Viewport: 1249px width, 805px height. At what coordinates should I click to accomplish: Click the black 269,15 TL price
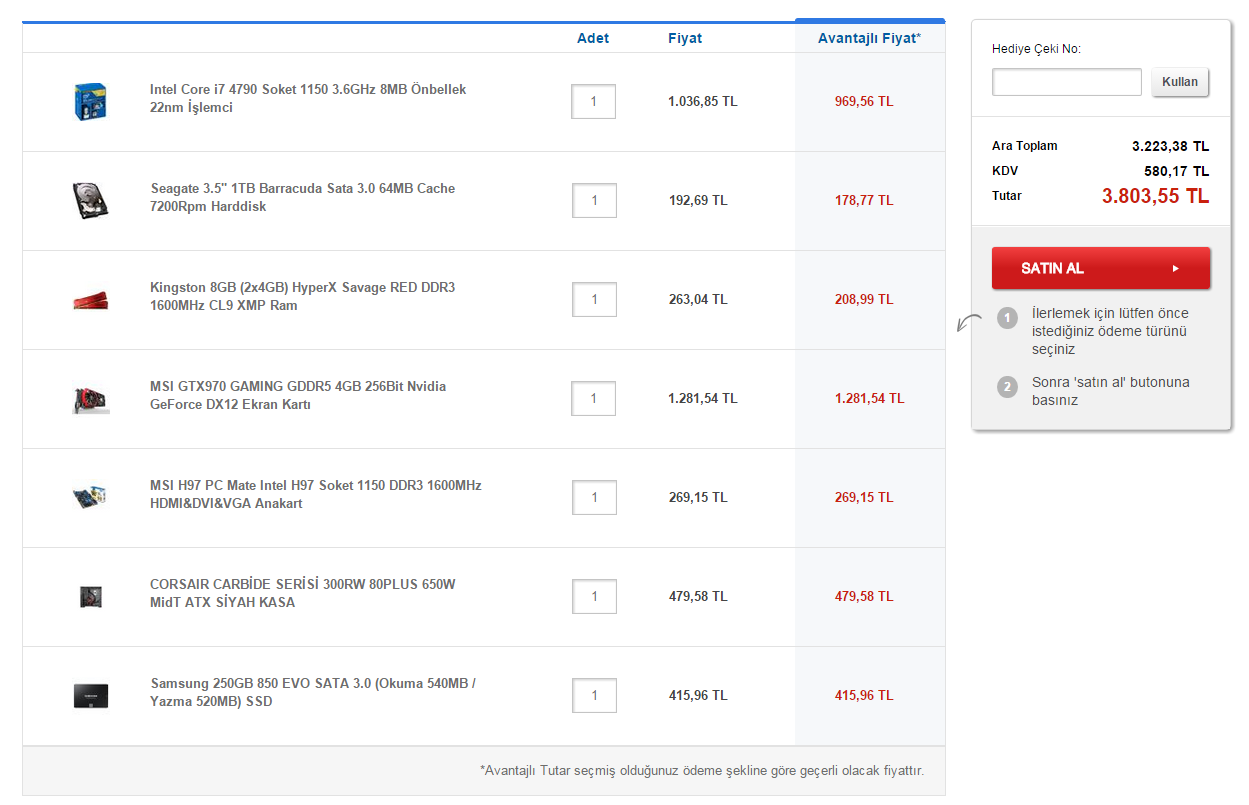click(698, 497)
